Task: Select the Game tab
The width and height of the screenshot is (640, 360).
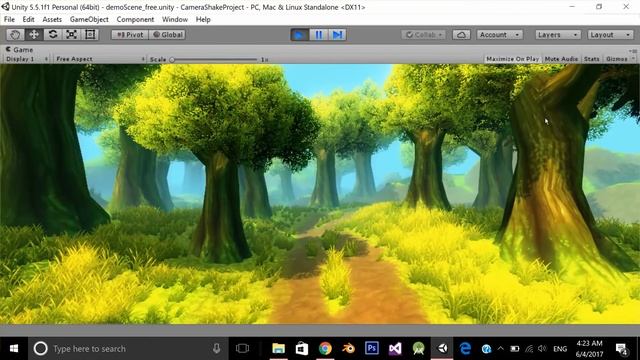Action: tap(19, 49)
